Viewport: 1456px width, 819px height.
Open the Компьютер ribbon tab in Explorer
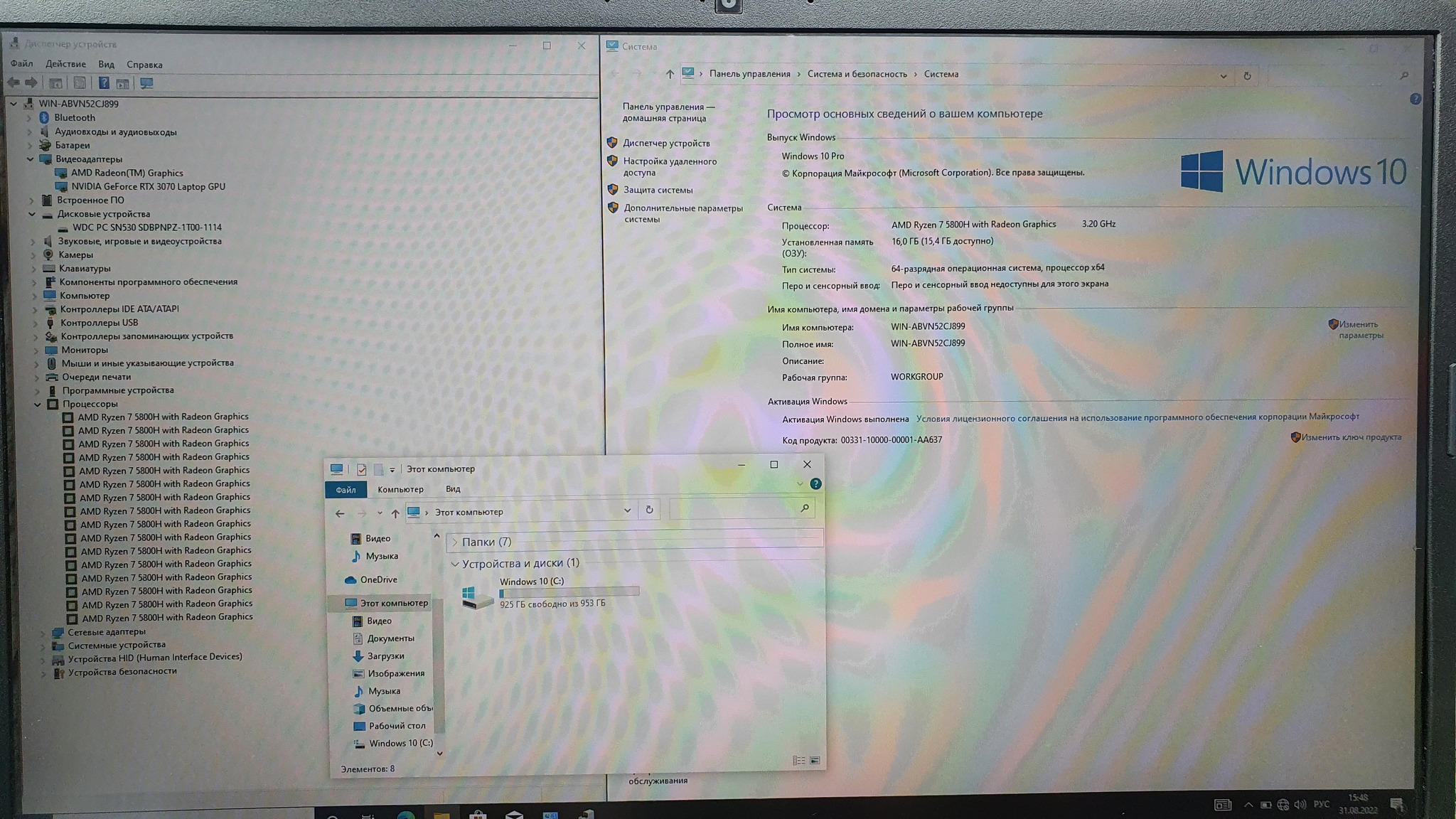(400, 489)
